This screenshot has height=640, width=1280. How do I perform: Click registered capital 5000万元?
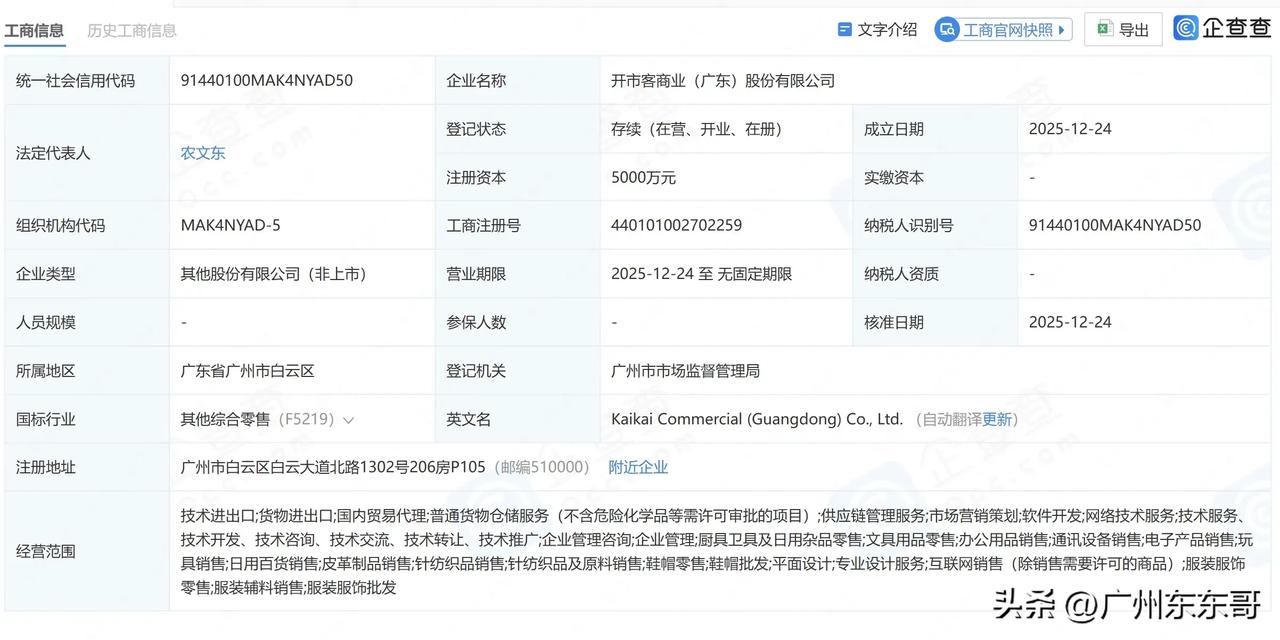tap(644, 177)
